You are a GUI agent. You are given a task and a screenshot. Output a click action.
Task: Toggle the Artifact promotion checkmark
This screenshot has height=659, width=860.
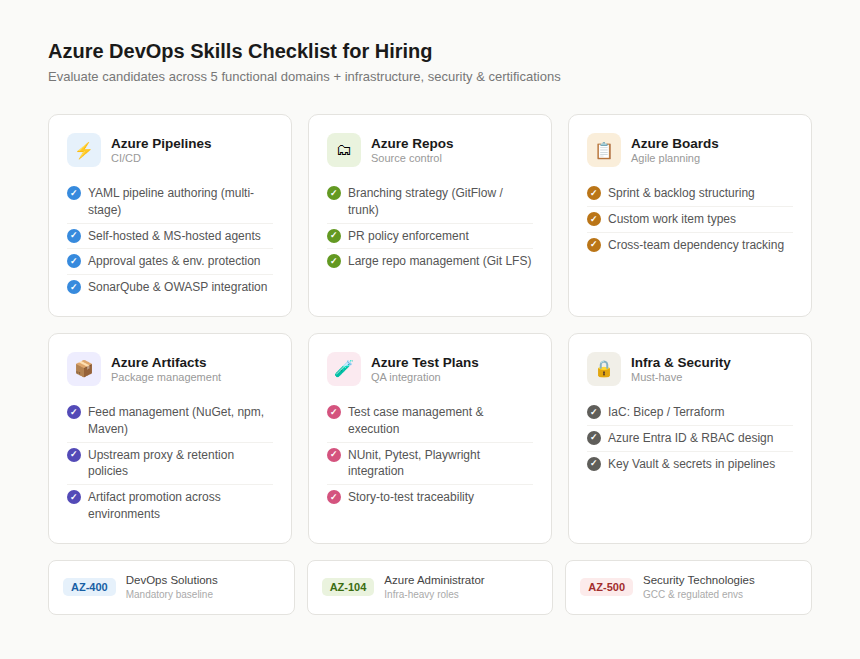click(x=74, y=497)
